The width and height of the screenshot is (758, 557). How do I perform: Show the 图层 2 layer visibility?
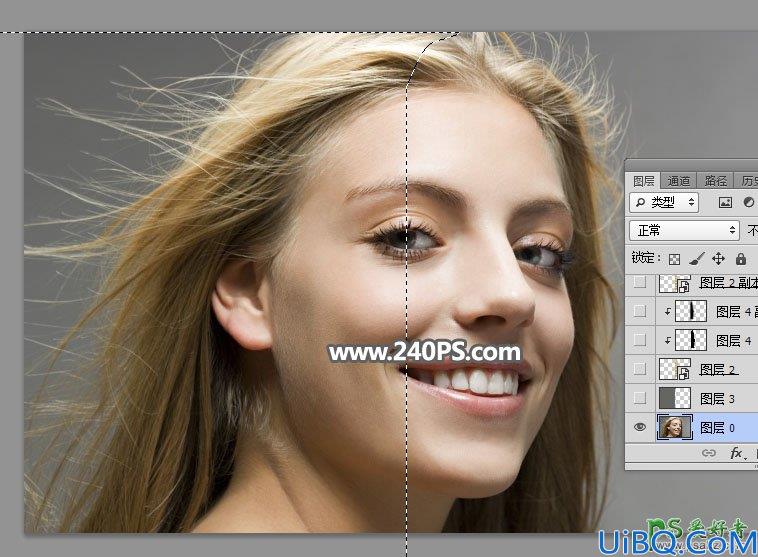pos(640,369)
